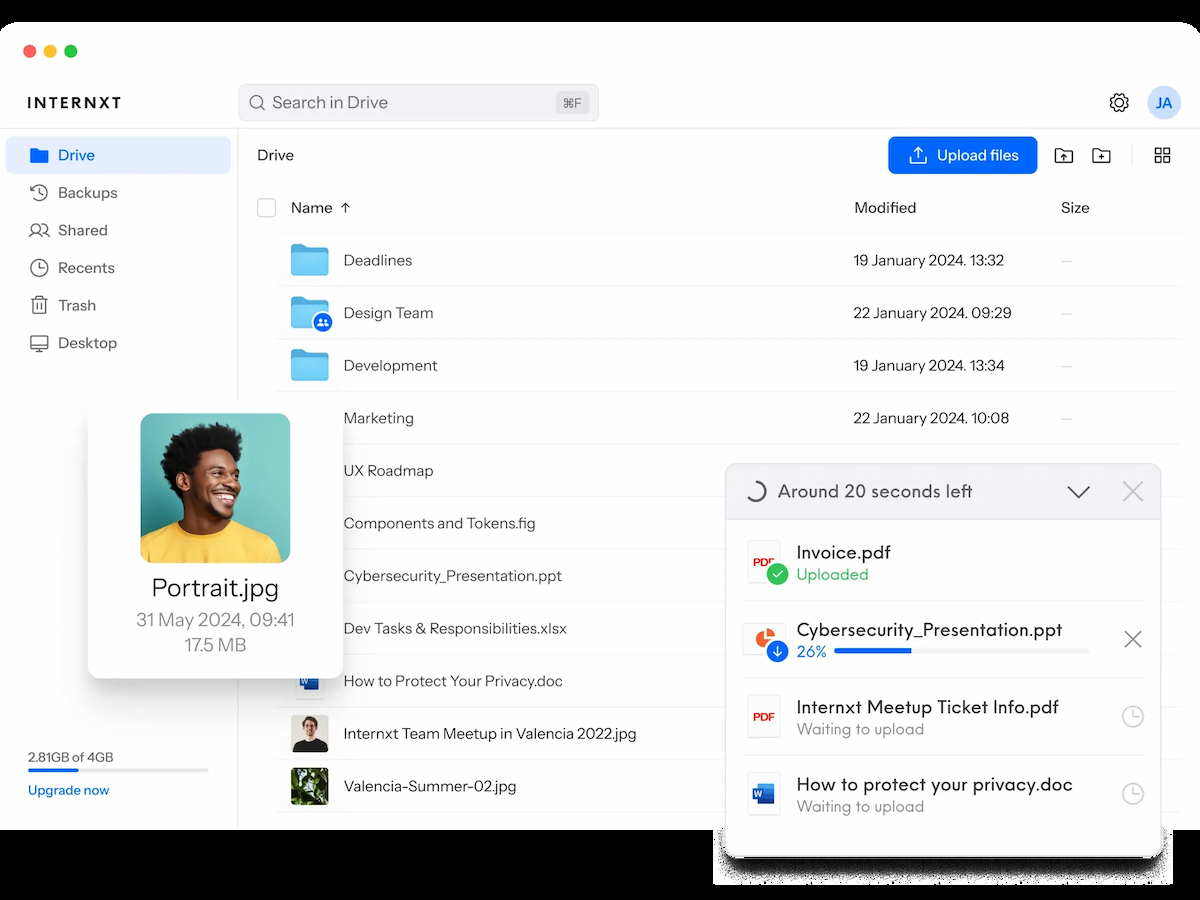Click the Internxt Meetup Ticket Info.pdf icon
This screenshot has height=900, width=1200.
(x=764, y=717)
